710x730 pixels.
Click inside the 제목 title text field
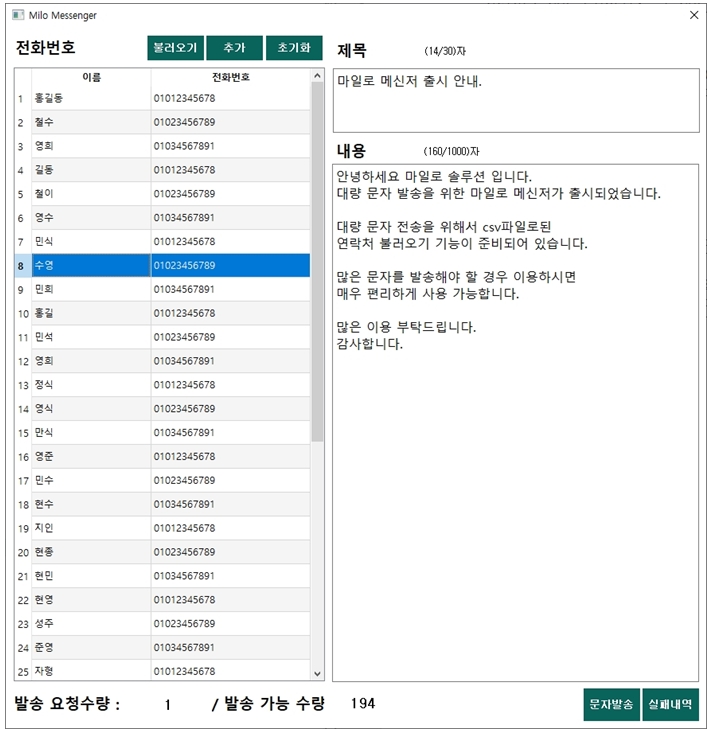pyautogui.click(x=515, y=100)
